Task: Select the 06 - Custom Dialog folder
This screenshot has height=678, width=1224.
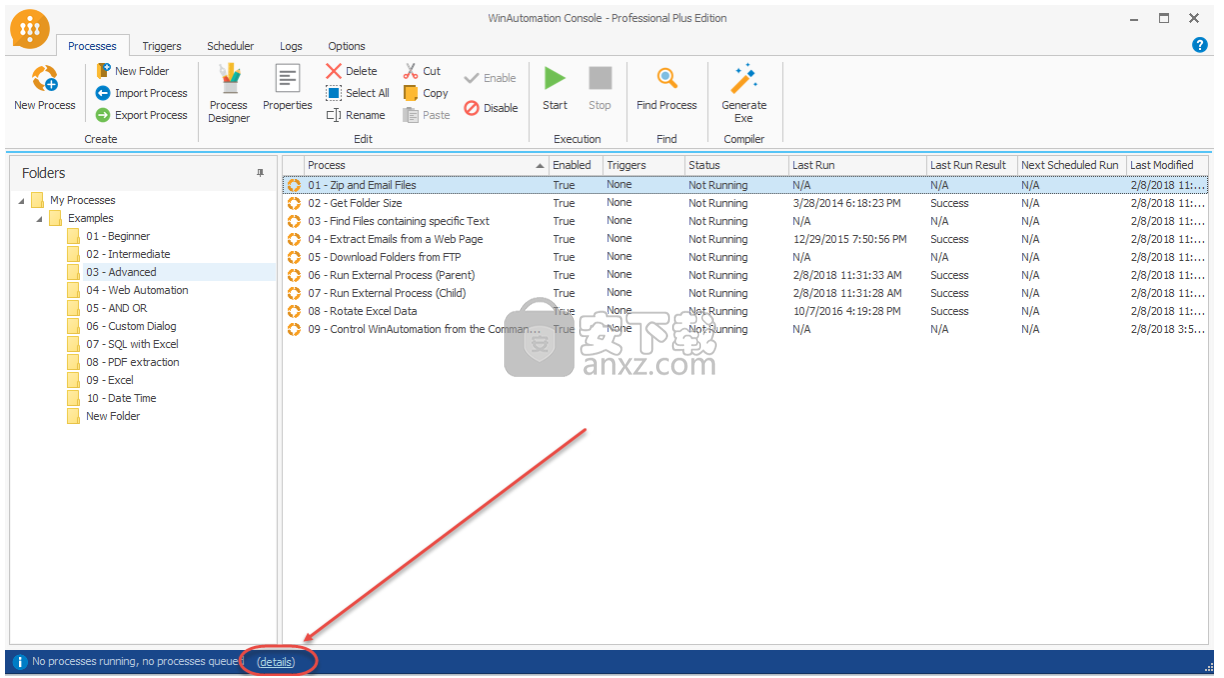Action: [x=131, y=326]
